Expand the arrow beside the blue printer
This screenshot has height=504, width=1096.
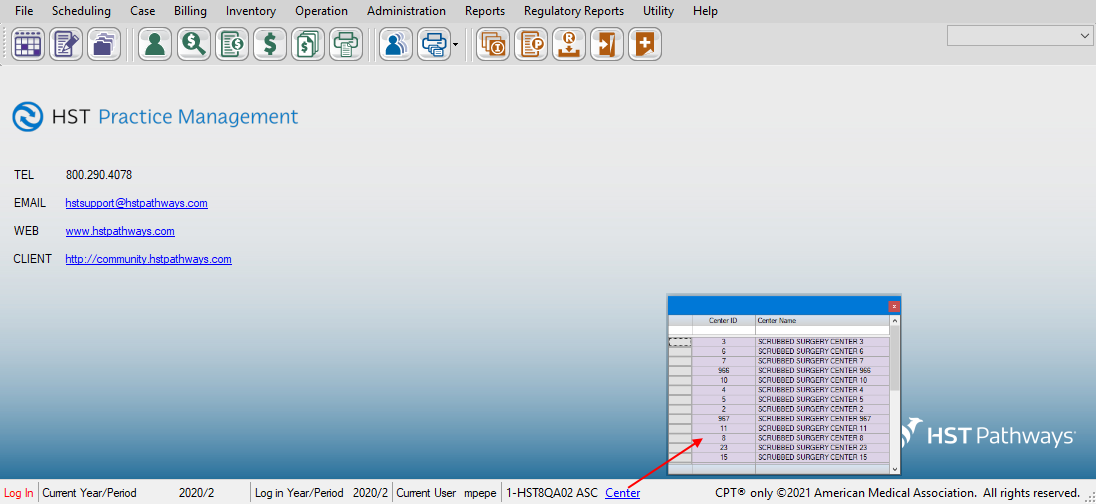click(x=456, y=45)
